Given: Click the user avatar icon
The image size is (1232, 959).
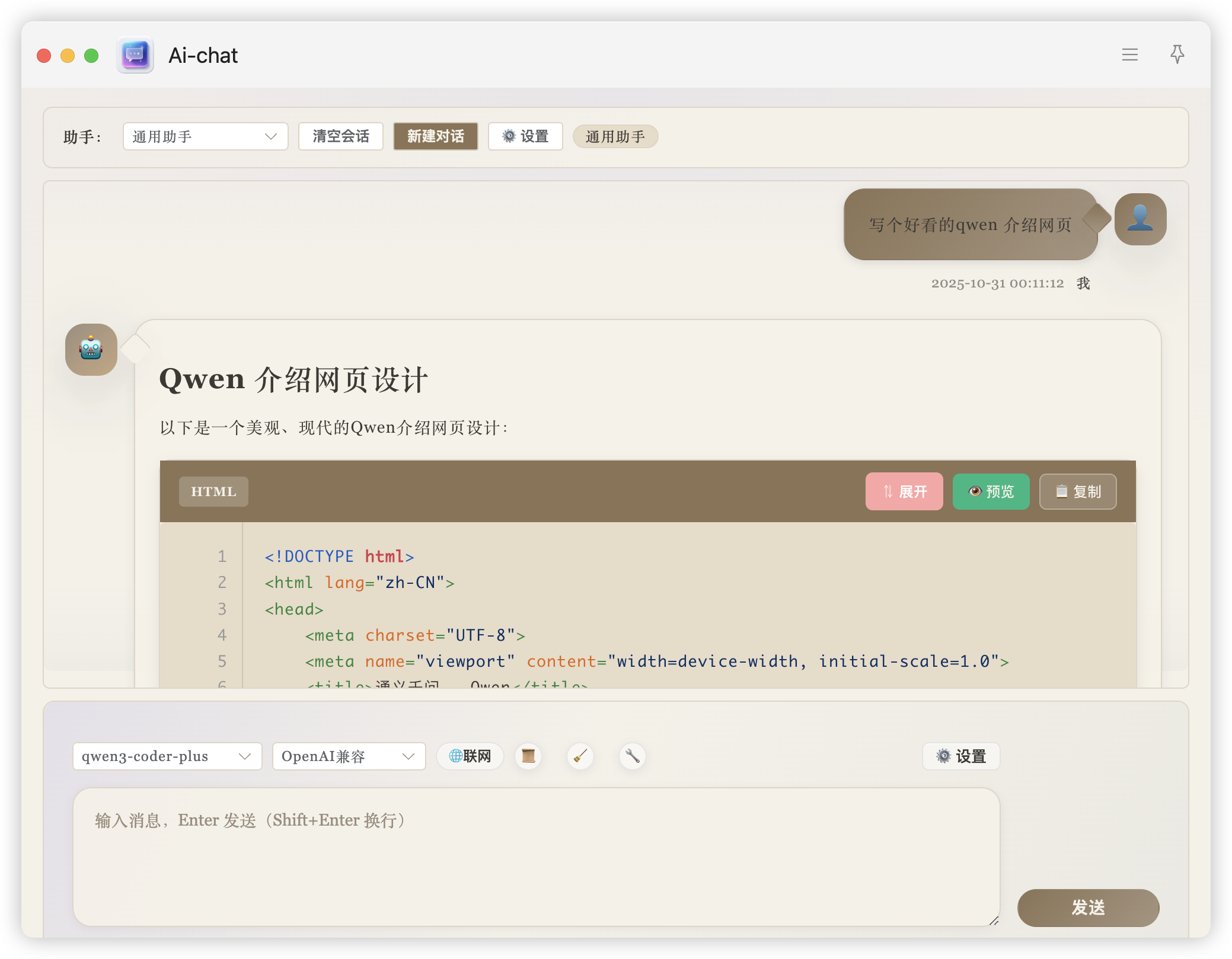Looking at the screenshot, I should [1140, 219].
